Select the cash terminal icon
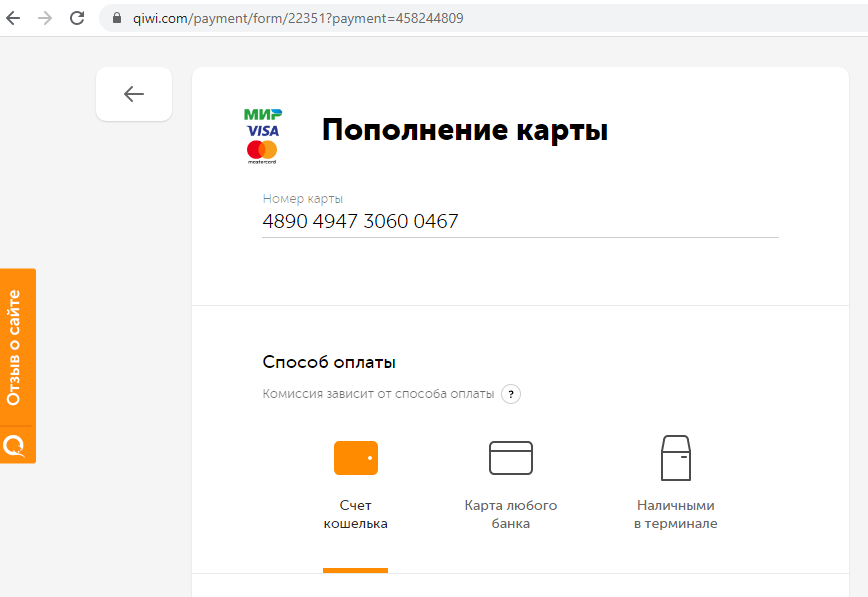868x597 pixels. (675, 458)
